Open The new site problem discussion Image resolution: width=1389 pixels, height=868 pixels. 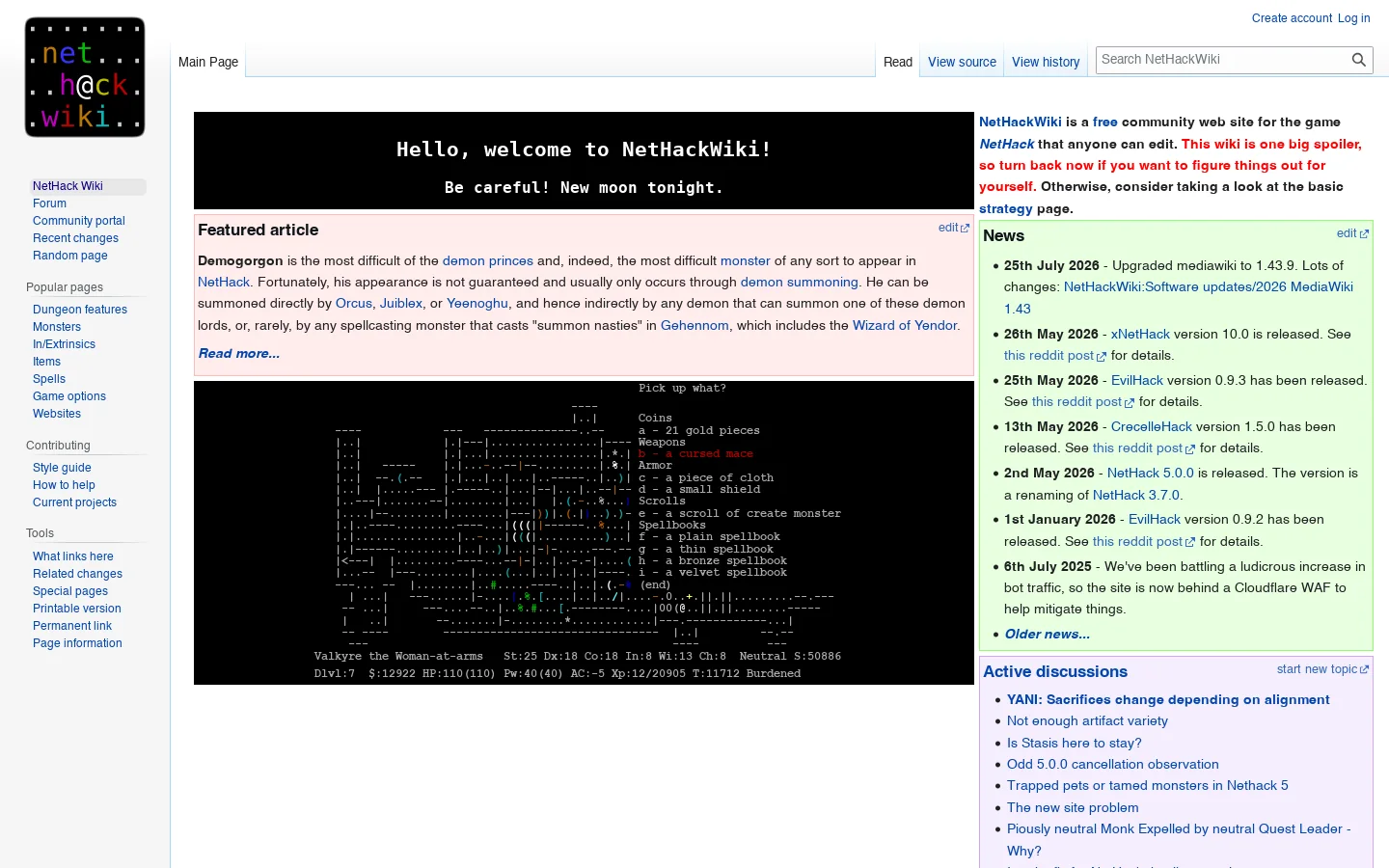pyautogui.click(x=1073, y=807)
